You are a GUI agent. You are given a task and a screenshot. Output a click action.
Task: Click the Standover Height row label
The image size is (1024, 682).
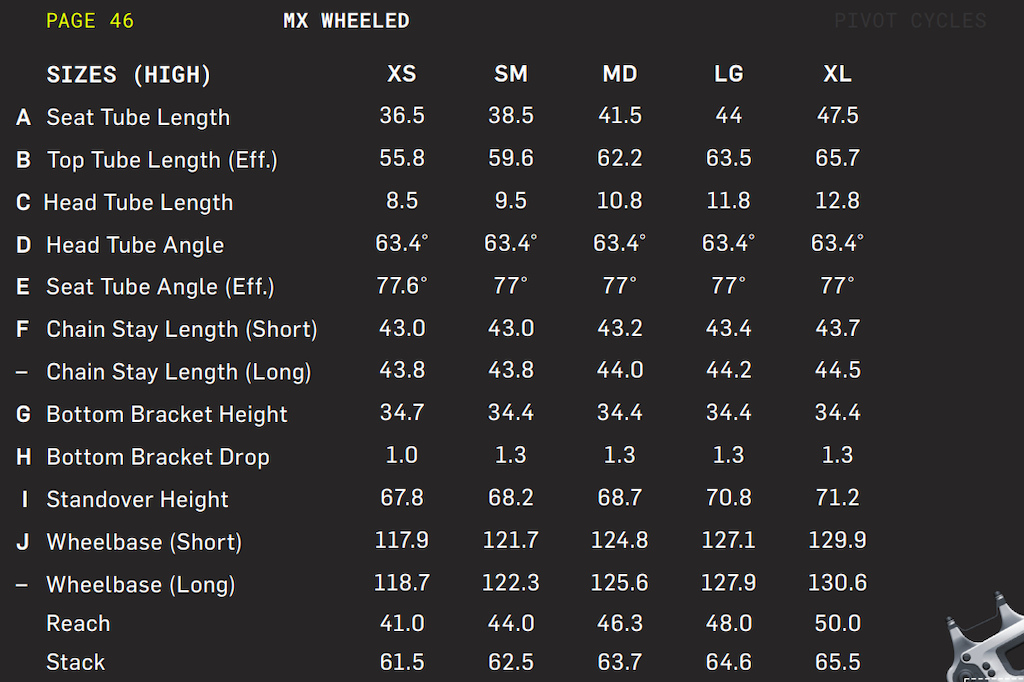[x=137, y=500]
